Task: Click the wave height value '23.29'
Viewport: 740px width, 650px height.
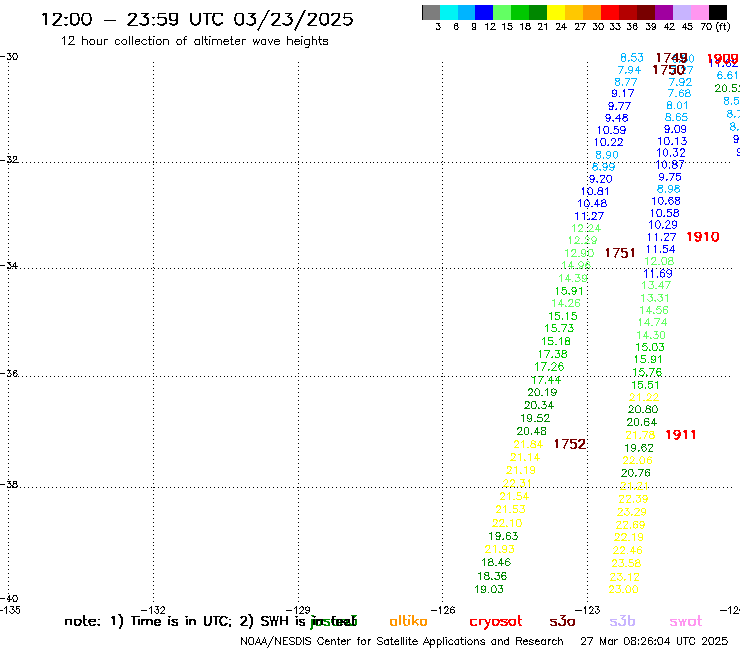Action: (631, 512)
